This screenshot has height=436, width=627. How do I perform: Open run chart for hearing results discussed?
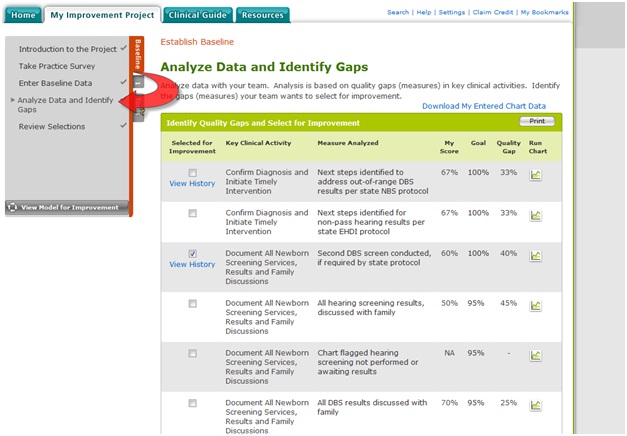[x=535, y=304]
